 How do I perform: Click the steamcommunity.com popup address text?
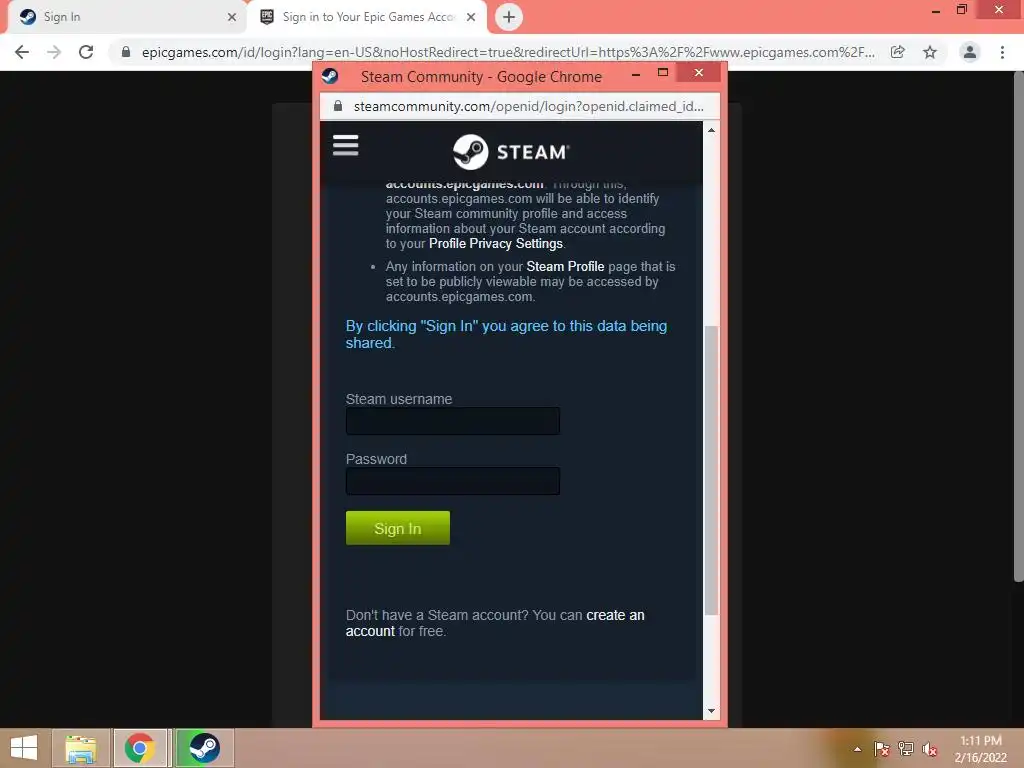click(528, 106)
